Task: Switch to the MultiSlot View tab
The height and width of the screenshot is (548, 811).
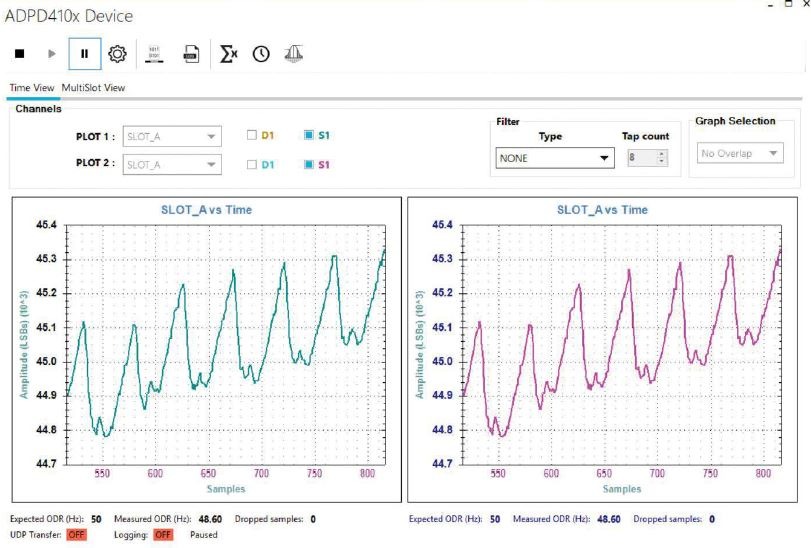Action: (93, 88)
